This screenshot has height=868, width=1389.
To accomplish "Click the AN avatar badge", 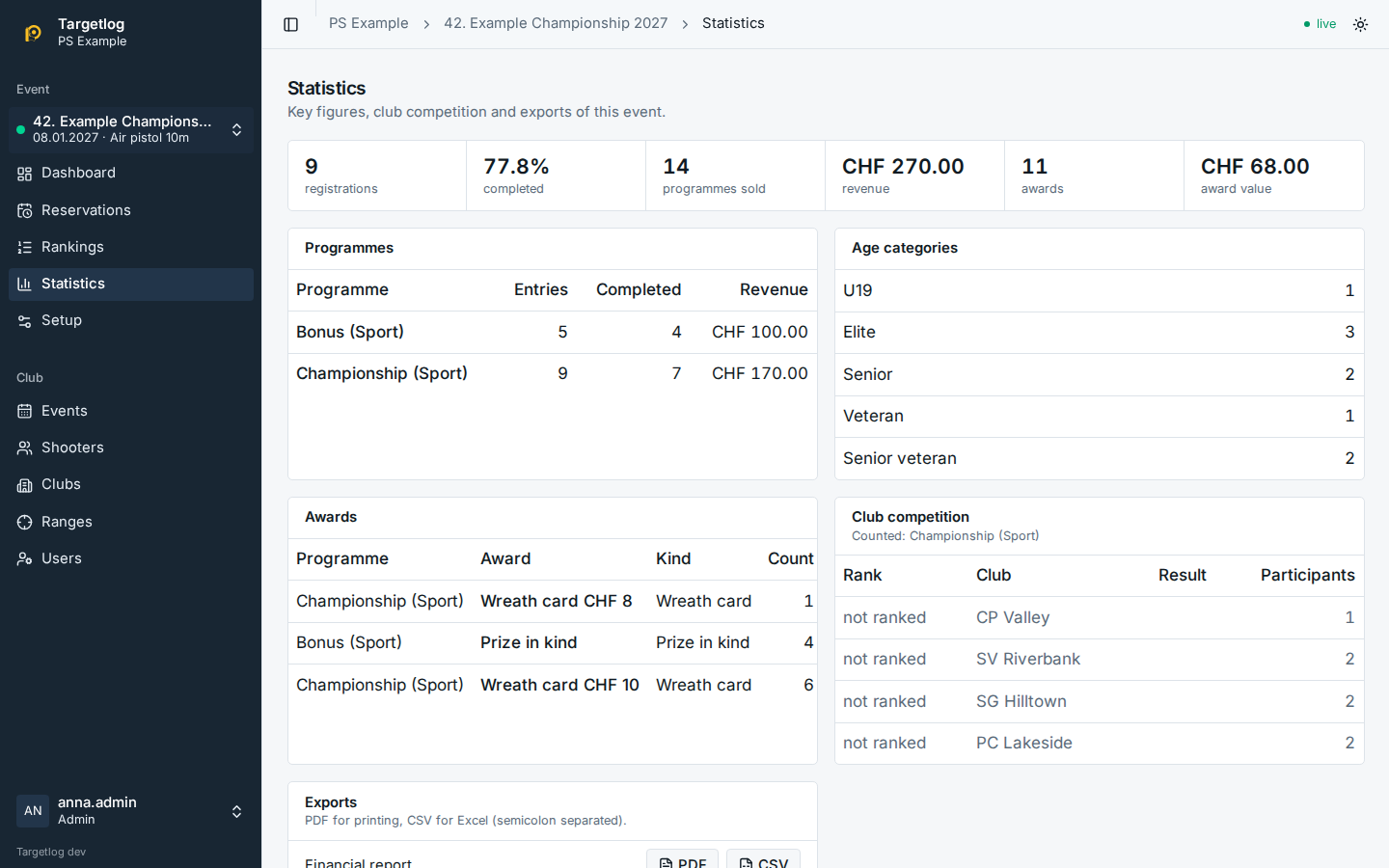I will pyautogui.click(x=33, y=811).
